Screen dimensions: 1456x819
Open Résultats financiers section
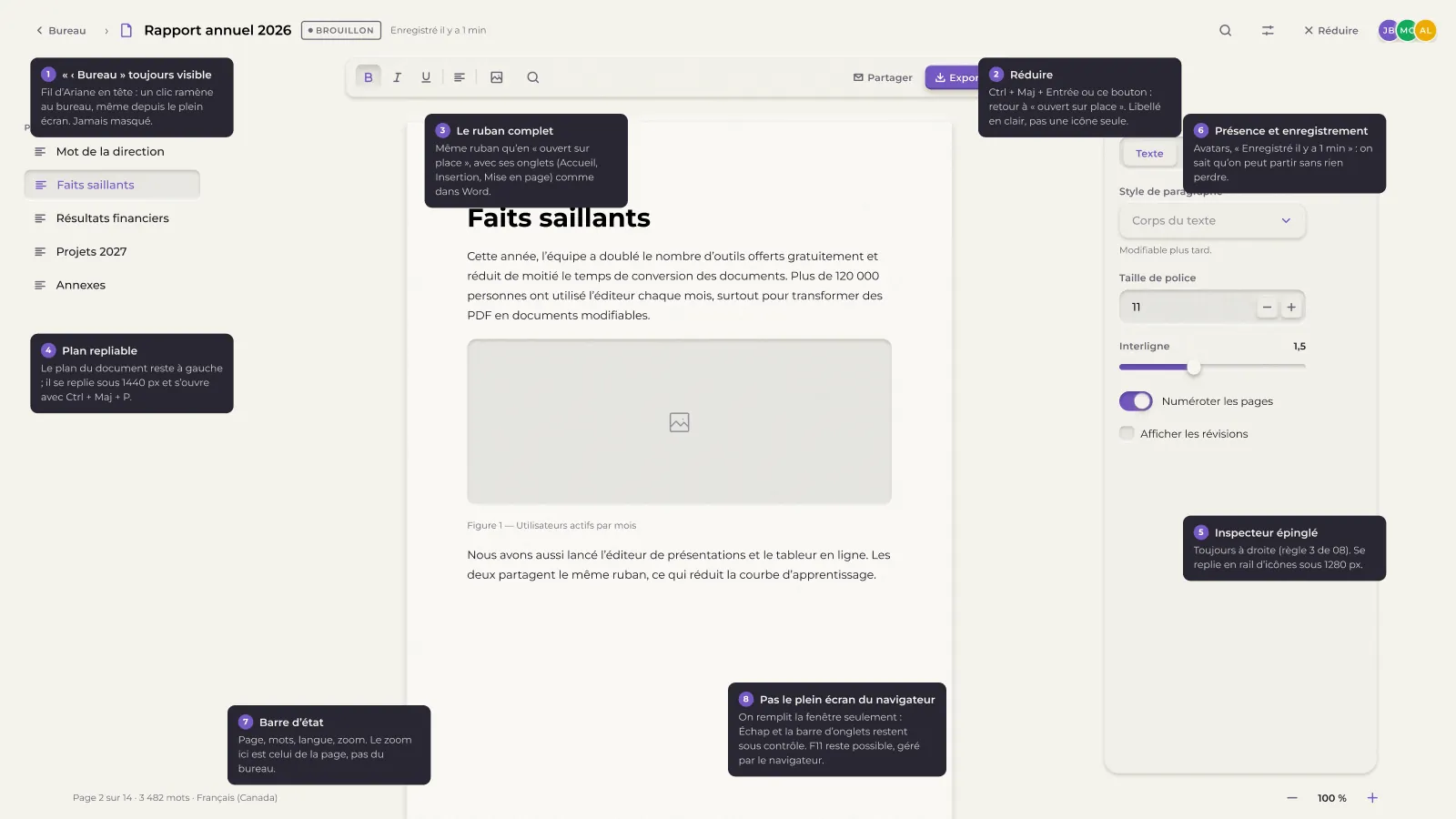112,218
